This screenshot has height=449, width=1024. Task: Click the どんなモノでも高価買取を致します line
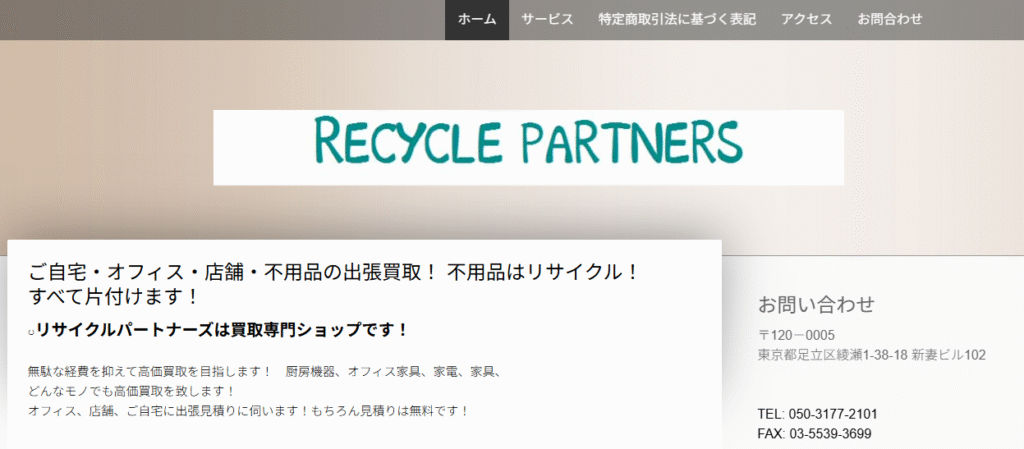131,392
